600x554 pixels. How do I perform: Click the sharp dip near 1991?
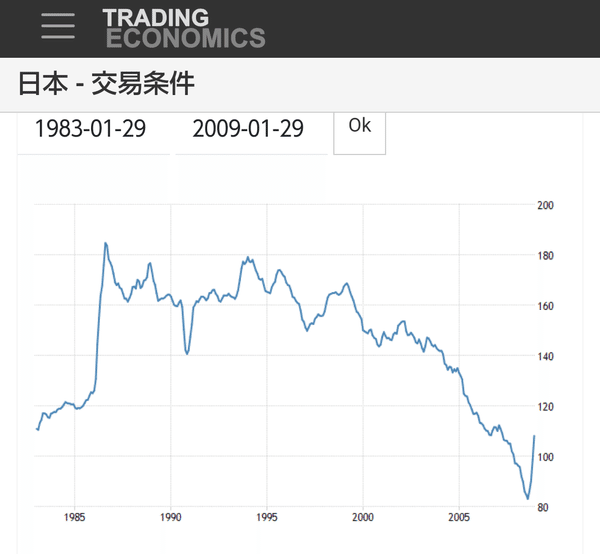[x=187, y=354]
